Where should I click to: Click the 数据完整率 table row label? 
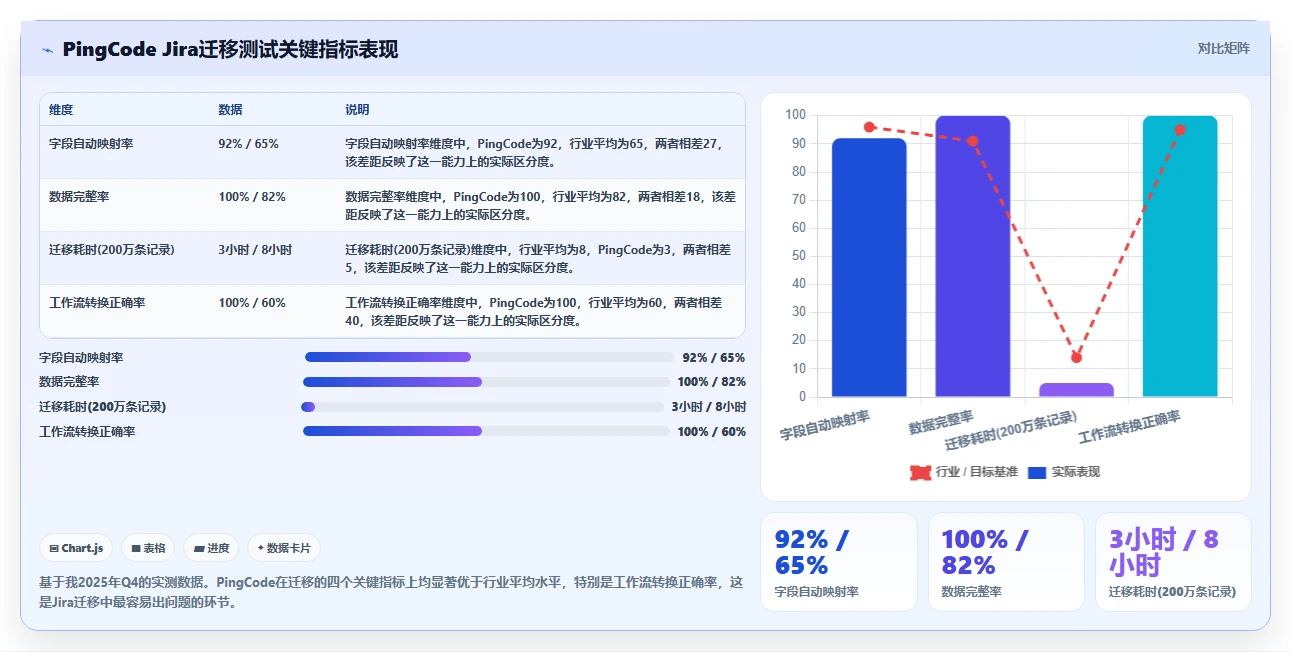(x=79, y=197)
